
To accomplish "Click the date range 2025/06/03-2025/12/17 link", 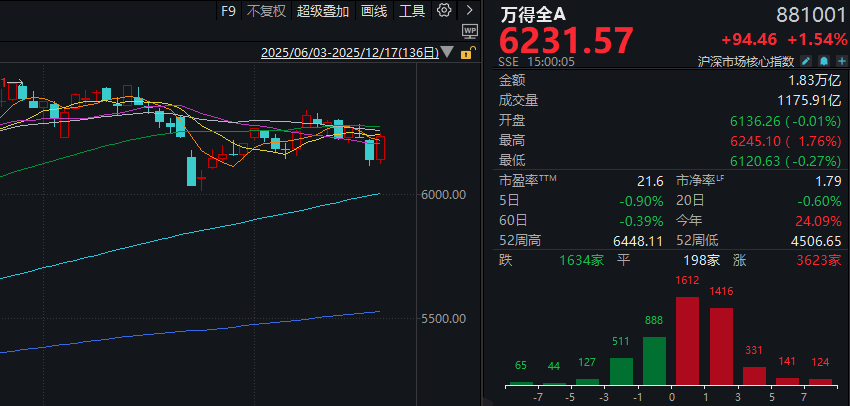I will [x=349, y=53].
